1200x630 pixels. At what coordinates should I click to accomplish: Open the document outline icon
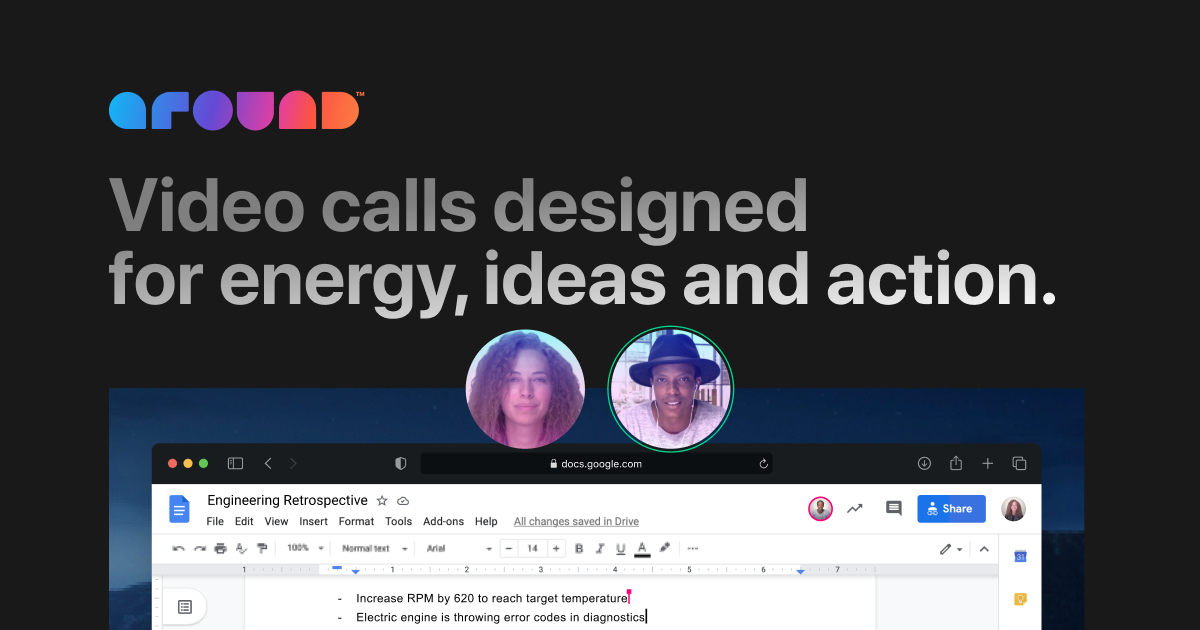(x=185, y=607)
